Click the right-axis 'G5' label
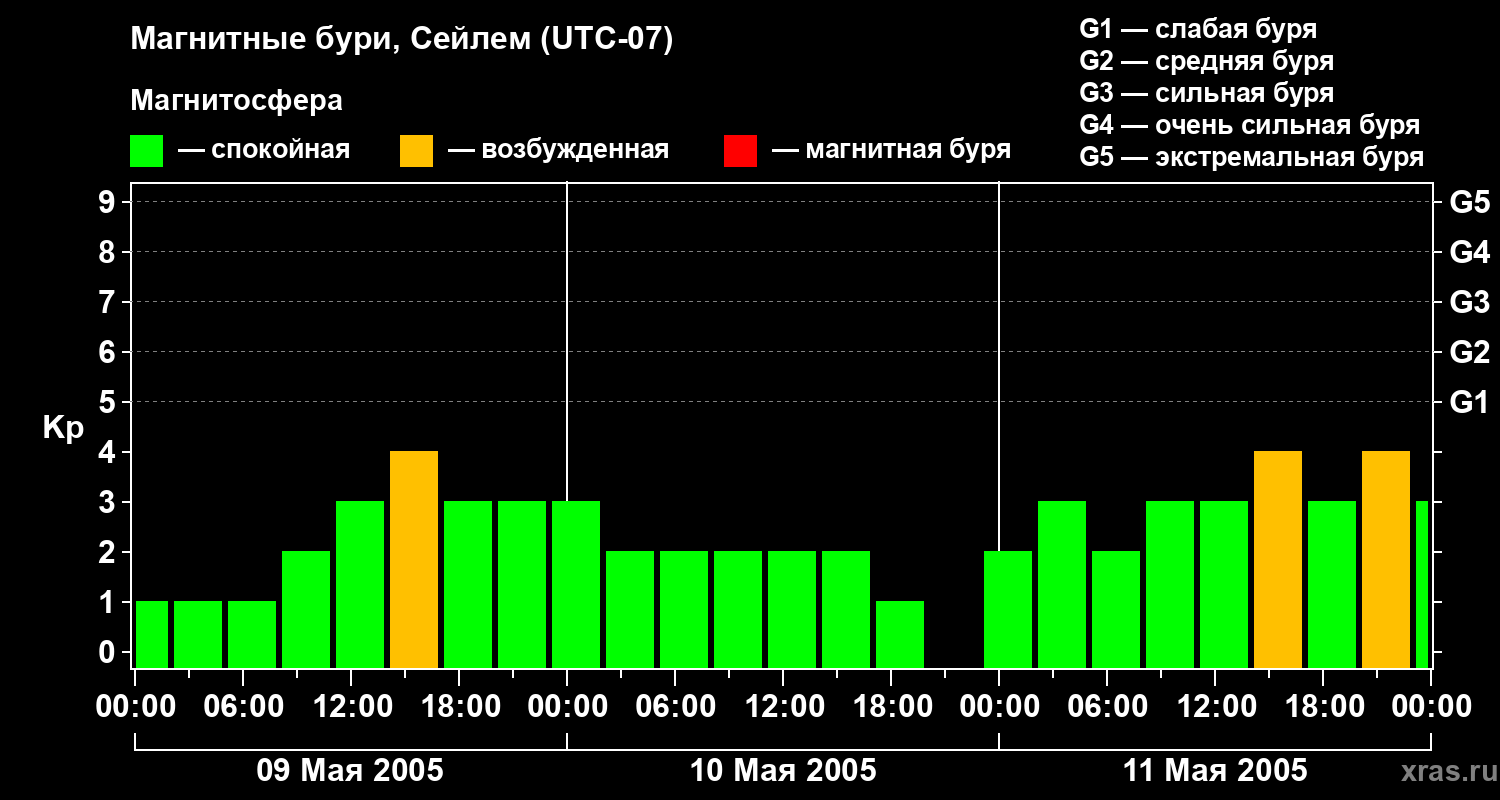The width and height of the screenshot is (1500, 800). tap(1469, 203)
